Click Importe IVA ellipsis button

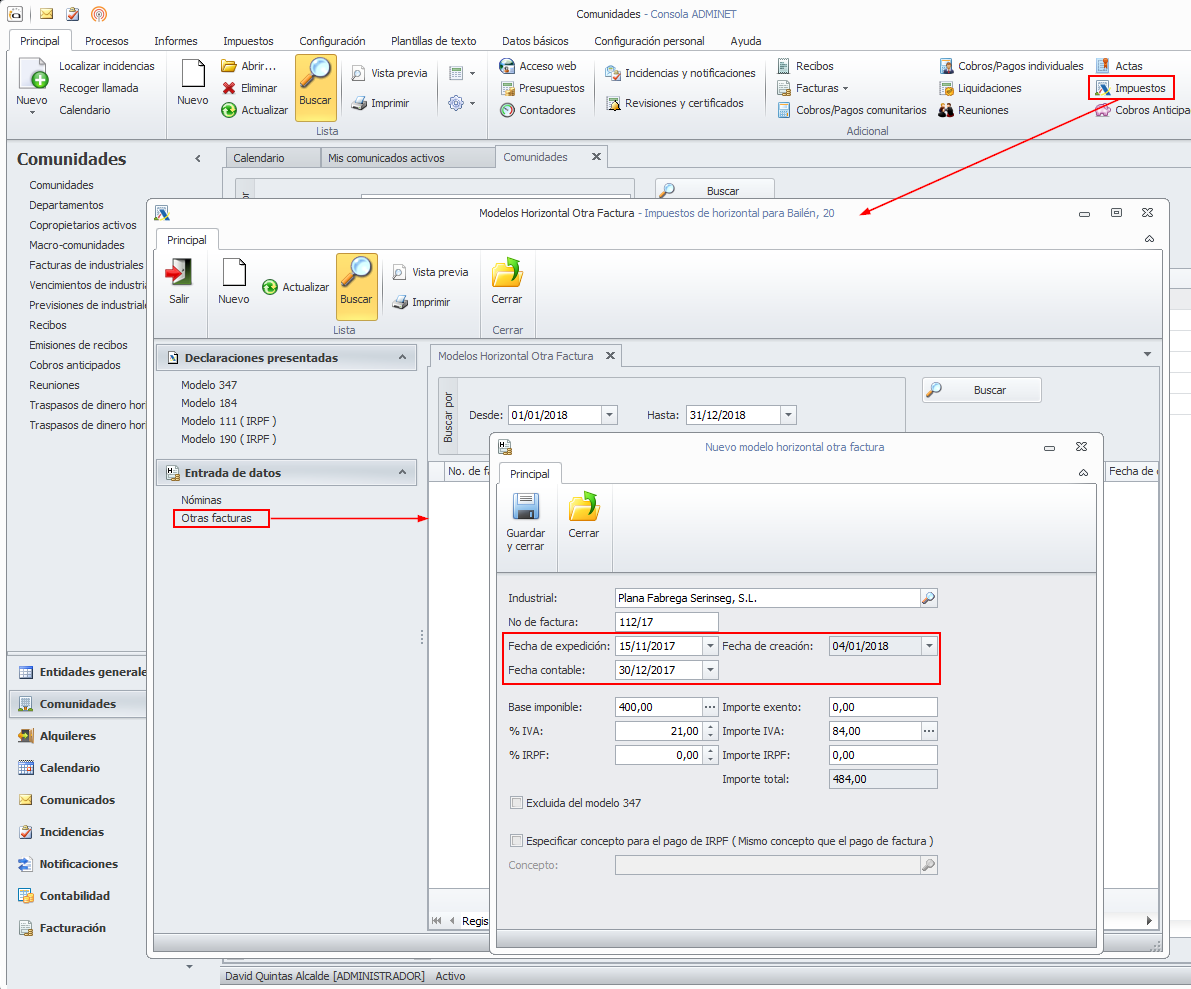929,731
